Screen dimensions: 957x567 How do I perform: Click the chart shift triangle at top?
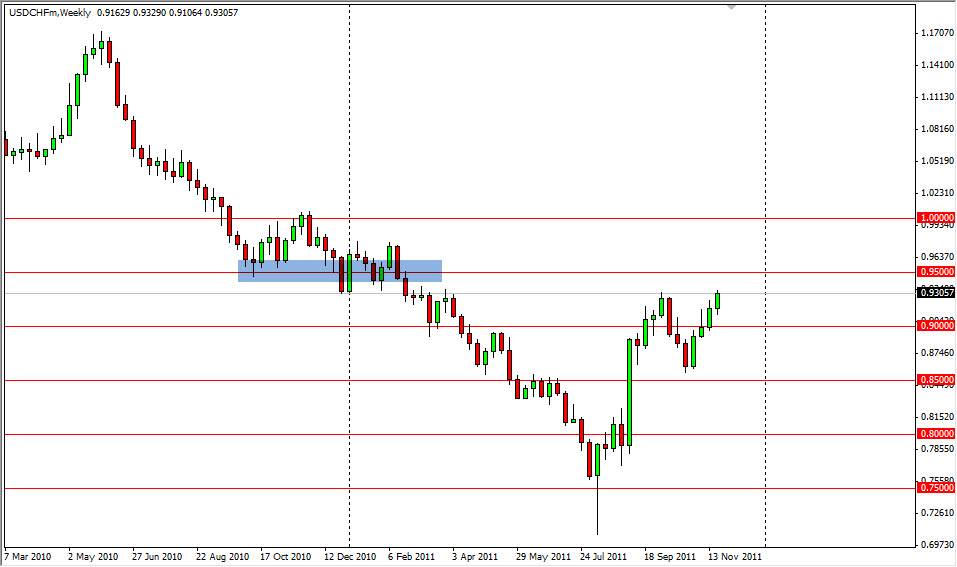(731, 7)
